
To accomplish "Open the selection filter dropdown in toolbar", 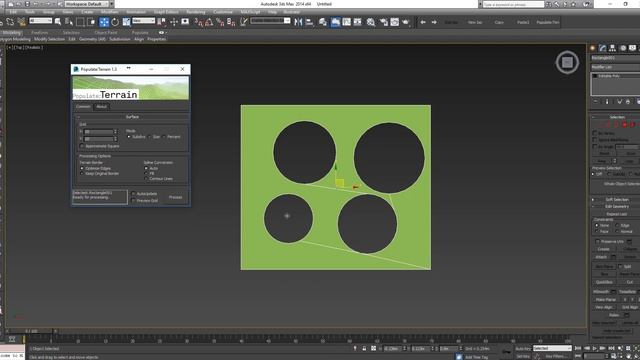I will [40, 20].
